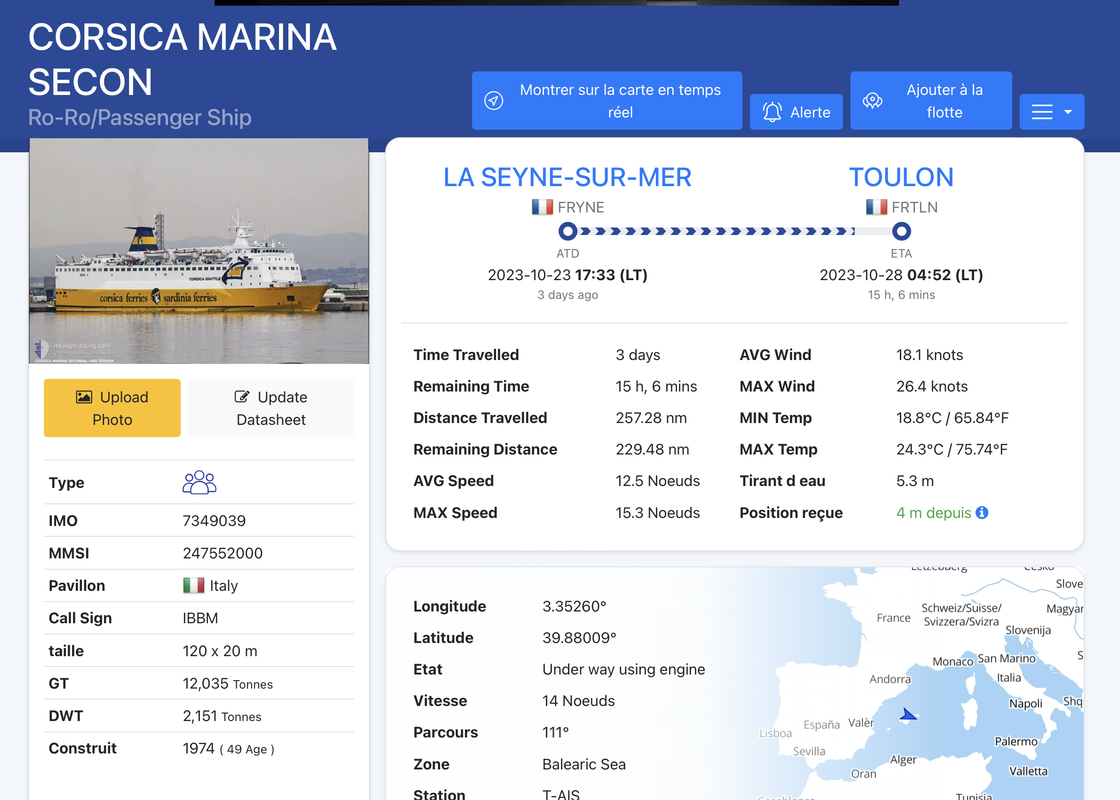Click the remaining distance 229.48 nm
The image size is (1120, 800).
click(x=652, y=449)
